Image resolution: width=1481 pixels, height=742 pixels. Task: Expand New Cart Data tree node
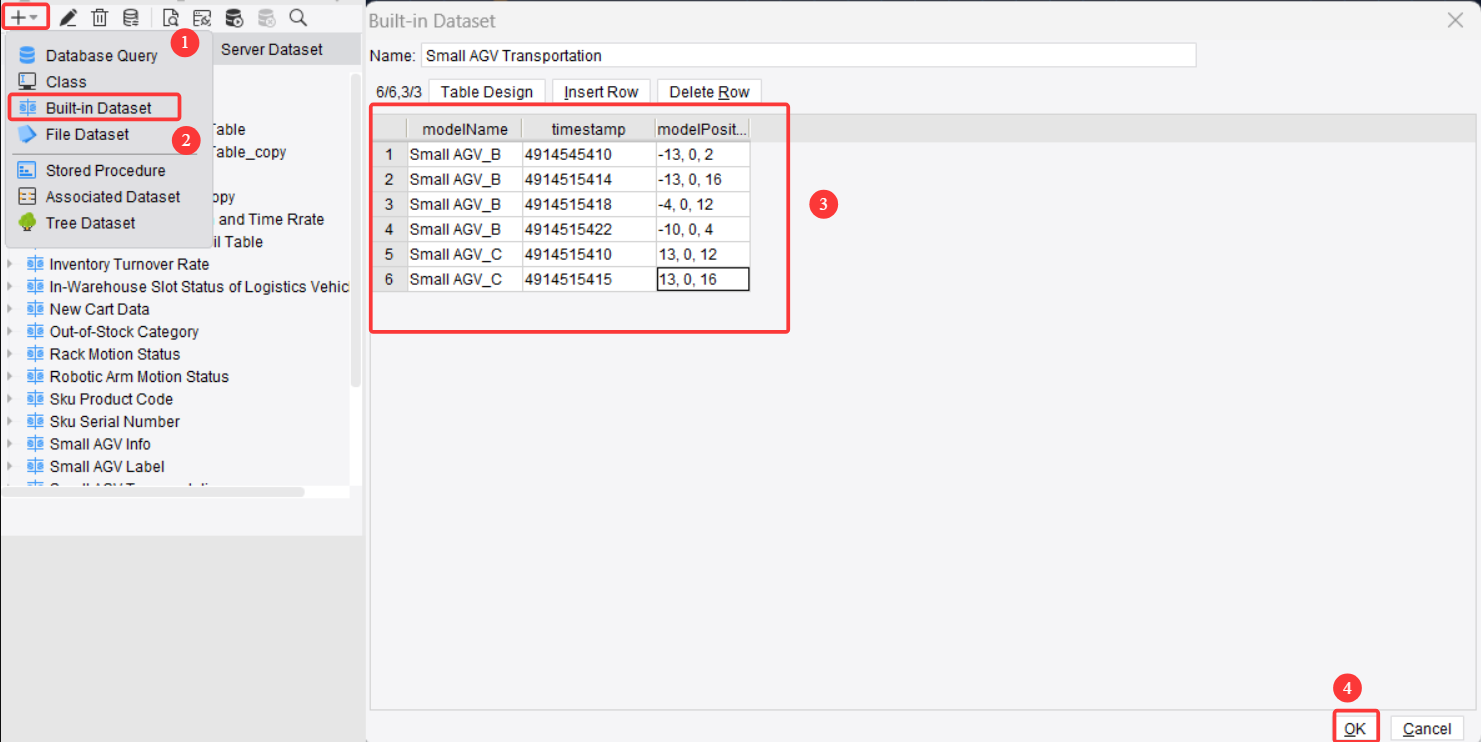tap(11, 309)
